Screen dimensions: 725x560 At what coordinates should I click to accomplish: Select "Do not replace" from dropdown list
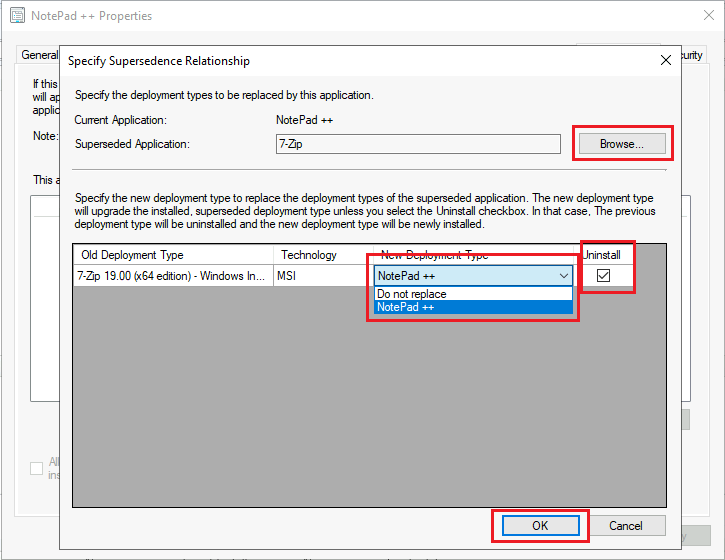[x=473, y=294]
